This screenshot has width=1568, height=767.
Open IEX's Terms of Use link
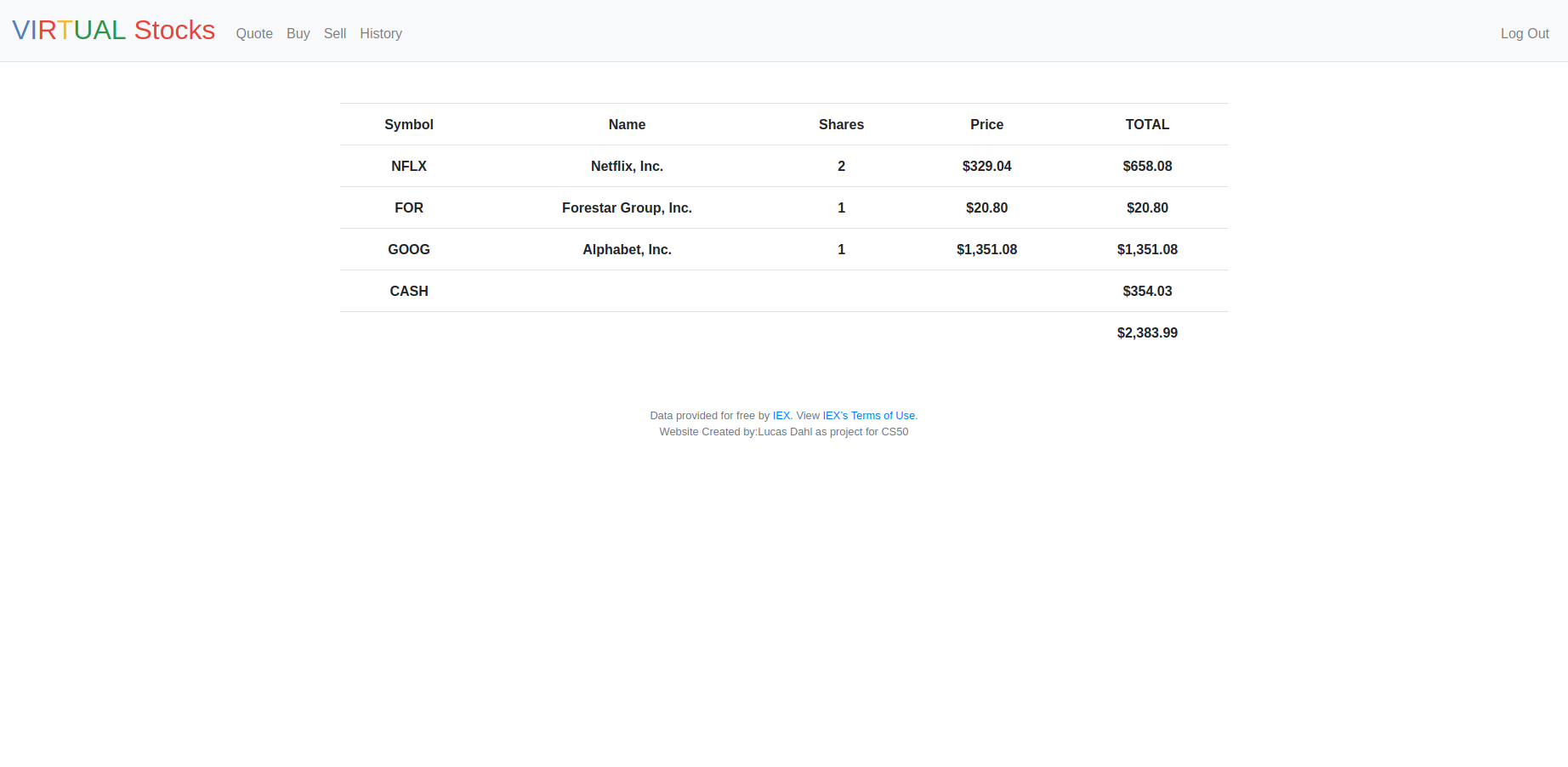coord(869,416)
